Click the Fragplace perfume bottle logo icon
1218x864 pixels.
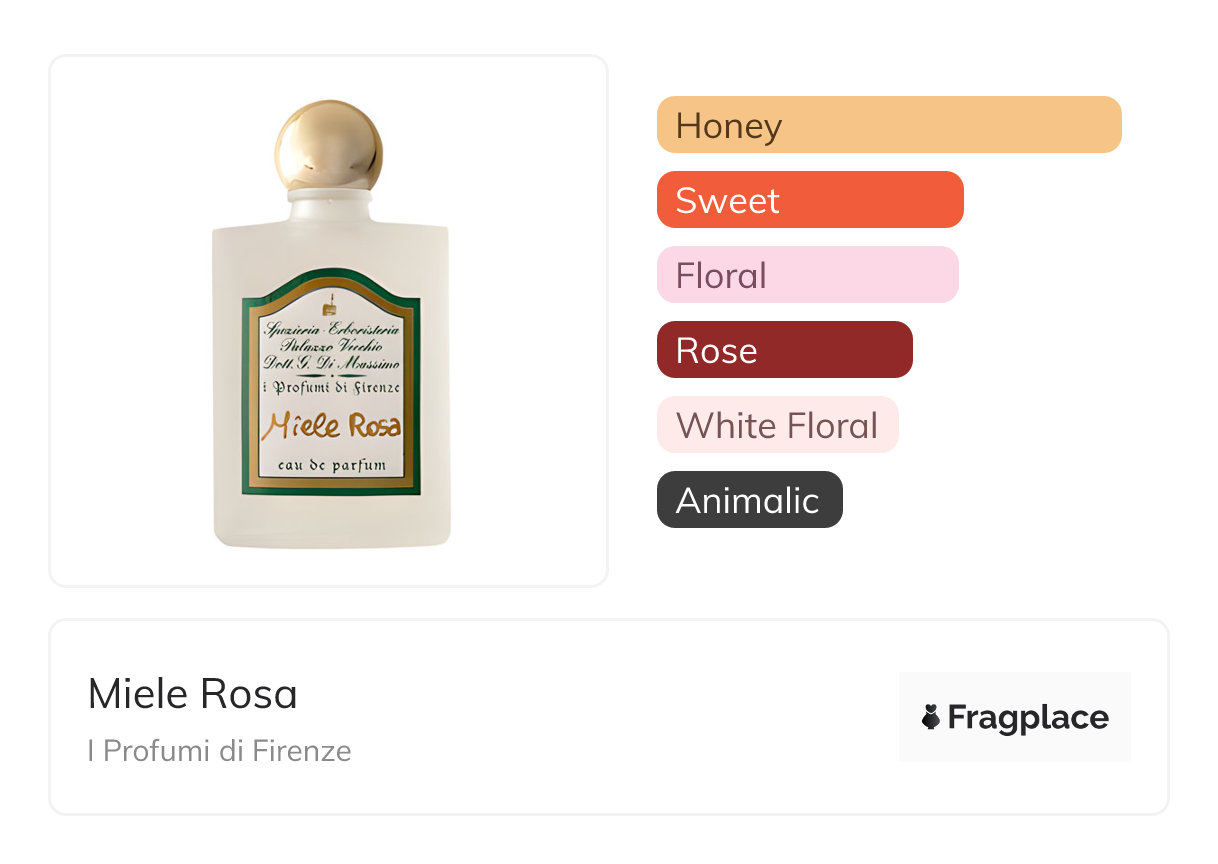pyautogui.click(x=931, y=717)
